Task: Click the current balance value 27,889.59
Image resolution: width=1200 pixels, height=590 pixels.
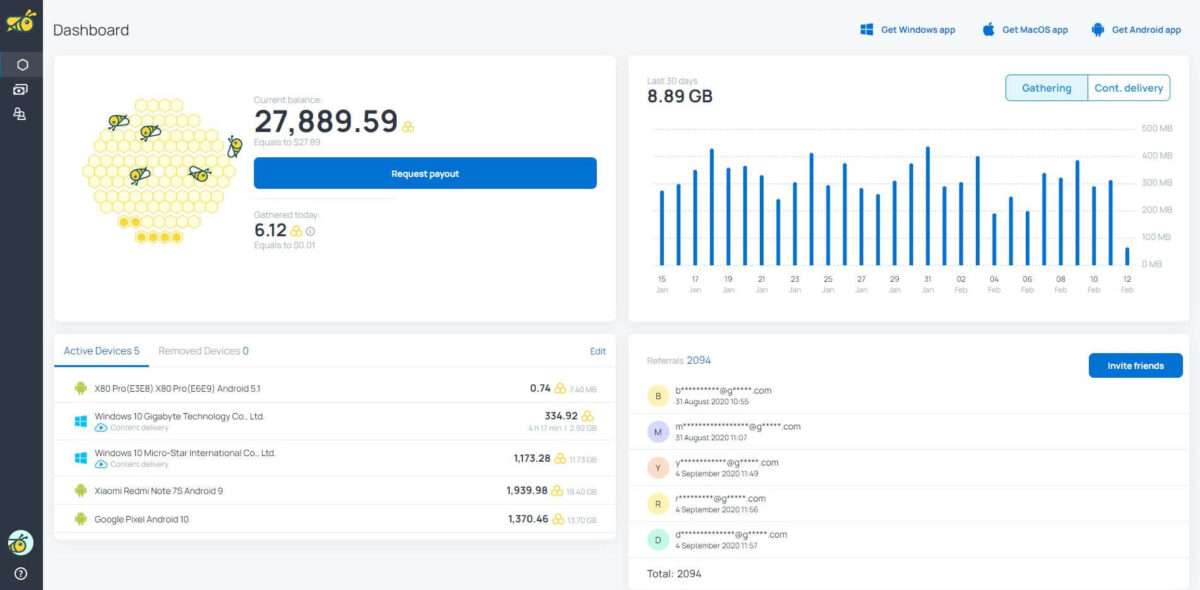Action: click(326, 122)
